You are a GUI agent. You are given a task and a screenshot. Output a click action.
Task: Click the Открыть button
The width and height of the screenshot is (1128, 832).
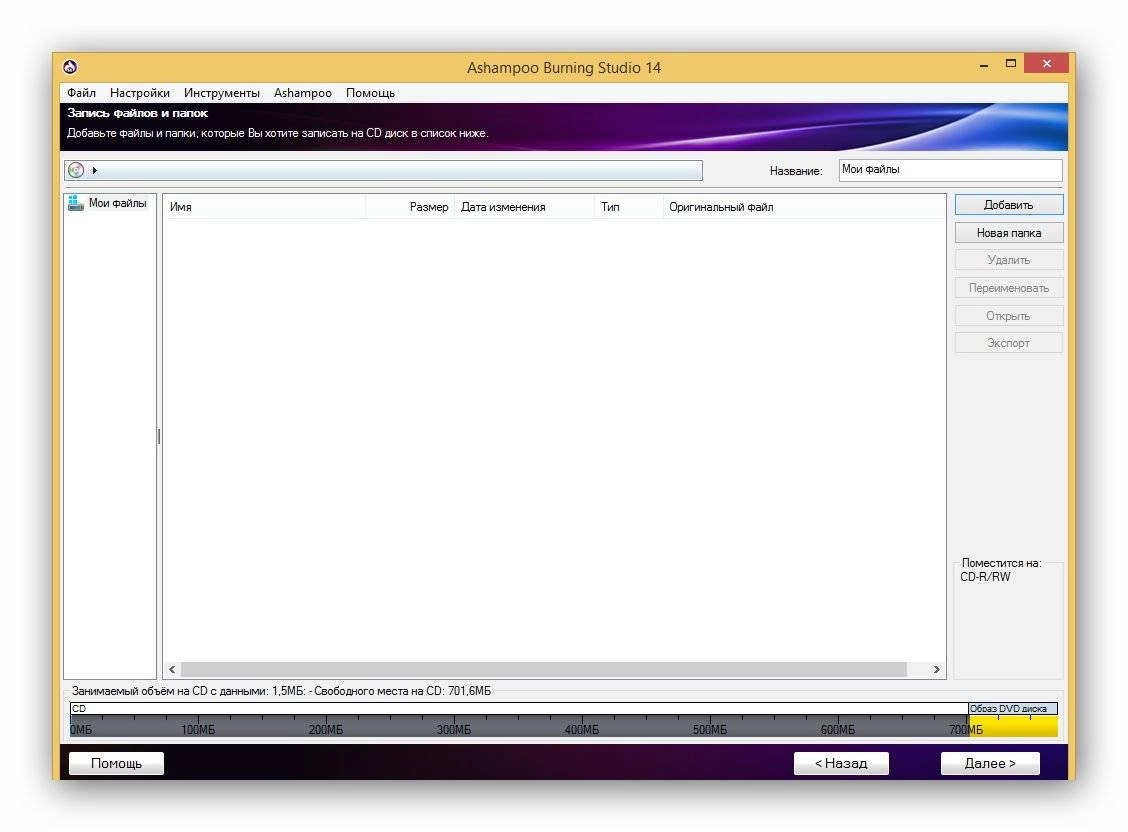coord(1009,316)
